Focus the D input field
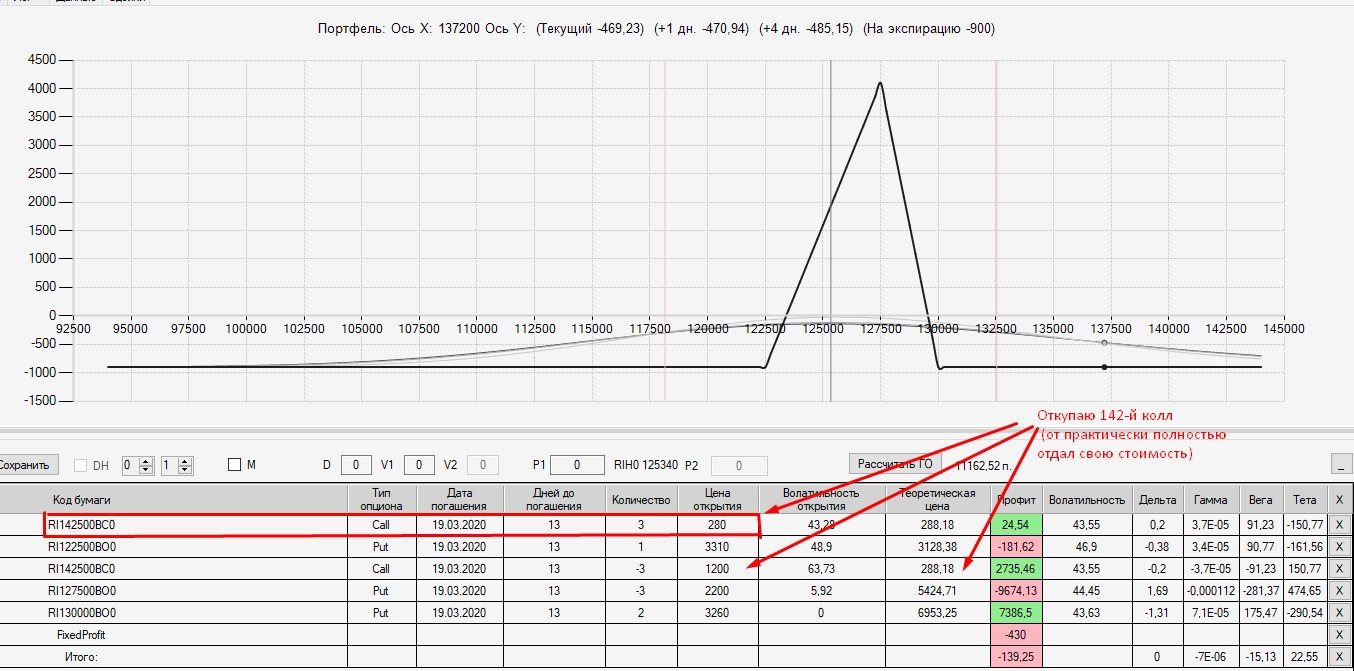The width and height of the screenshot is (1354, 671). (x=356, y=465)
